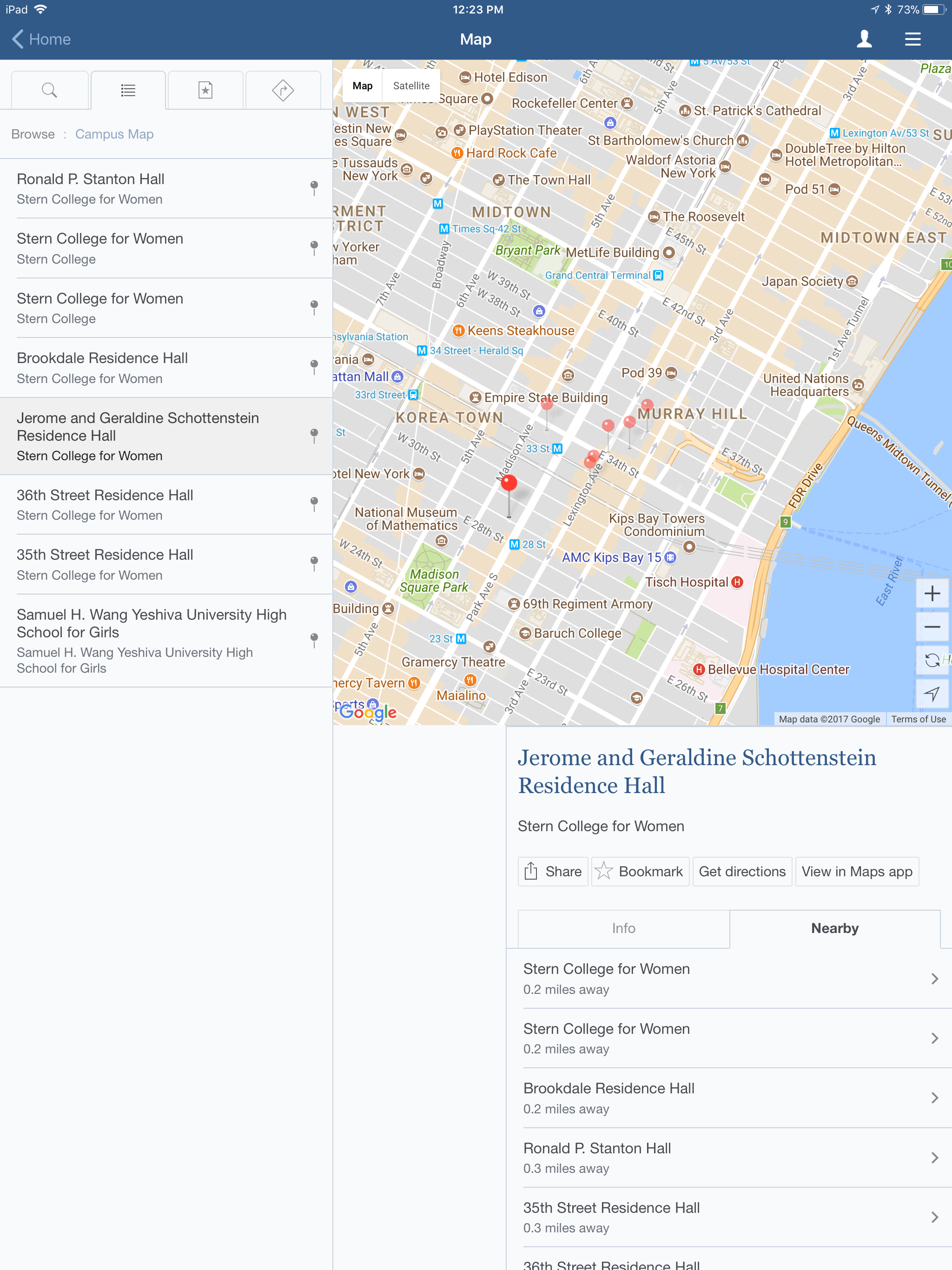Tap Tisch Hospital marker on map

(x=737, y=582)
